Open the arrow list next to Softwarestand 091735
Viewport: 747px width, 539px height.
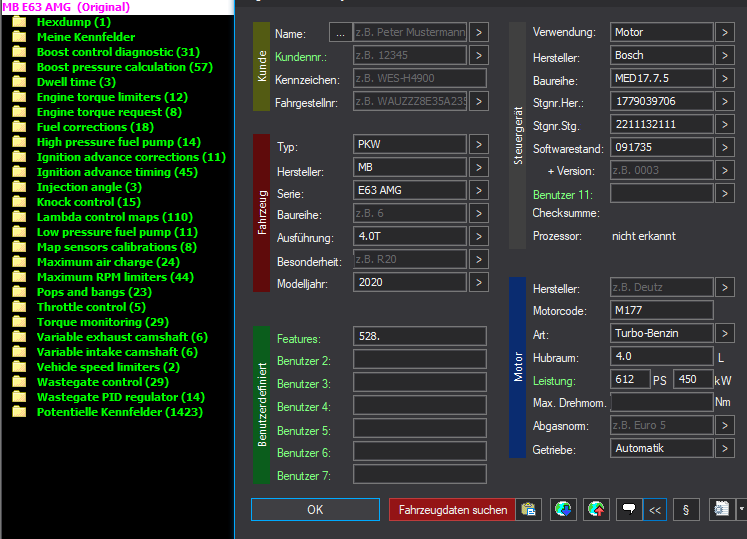click(725, 147)
